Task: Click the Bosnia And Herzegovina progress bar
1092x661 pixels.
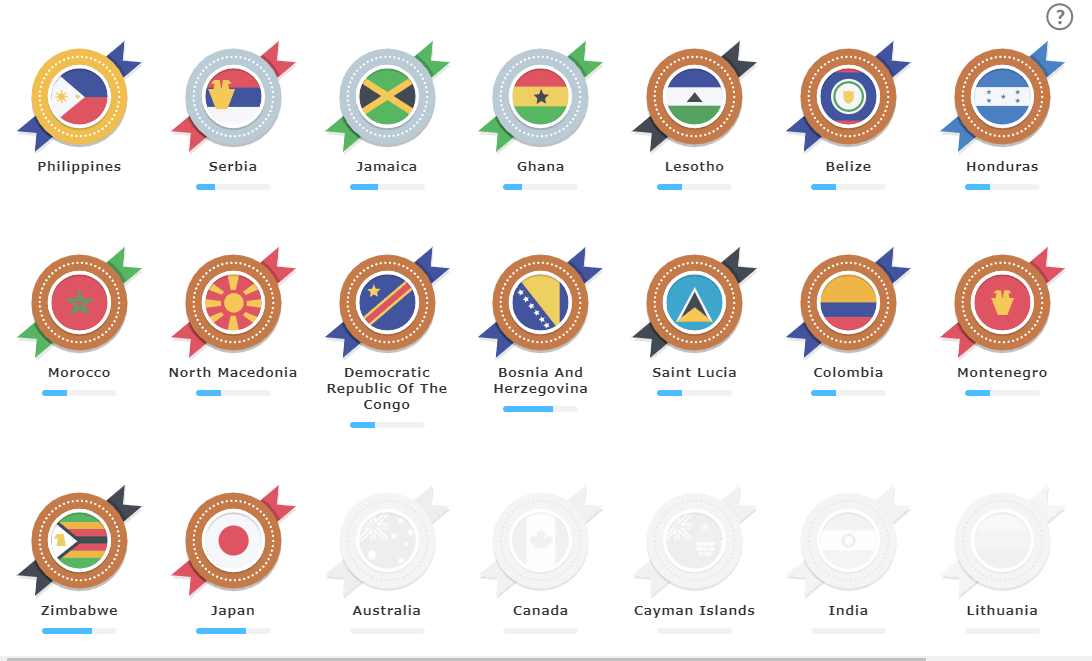Action: 540,409
